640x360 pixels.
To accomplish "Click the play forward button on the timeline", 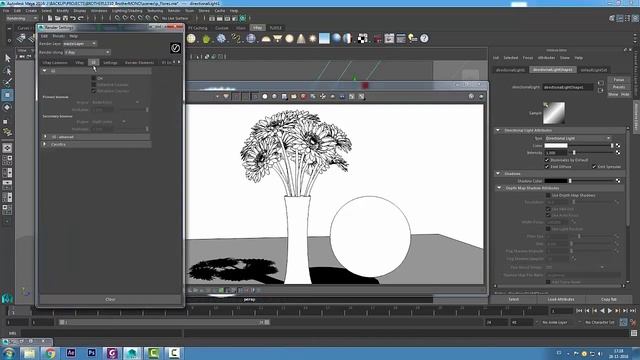I will click(610, 311).
